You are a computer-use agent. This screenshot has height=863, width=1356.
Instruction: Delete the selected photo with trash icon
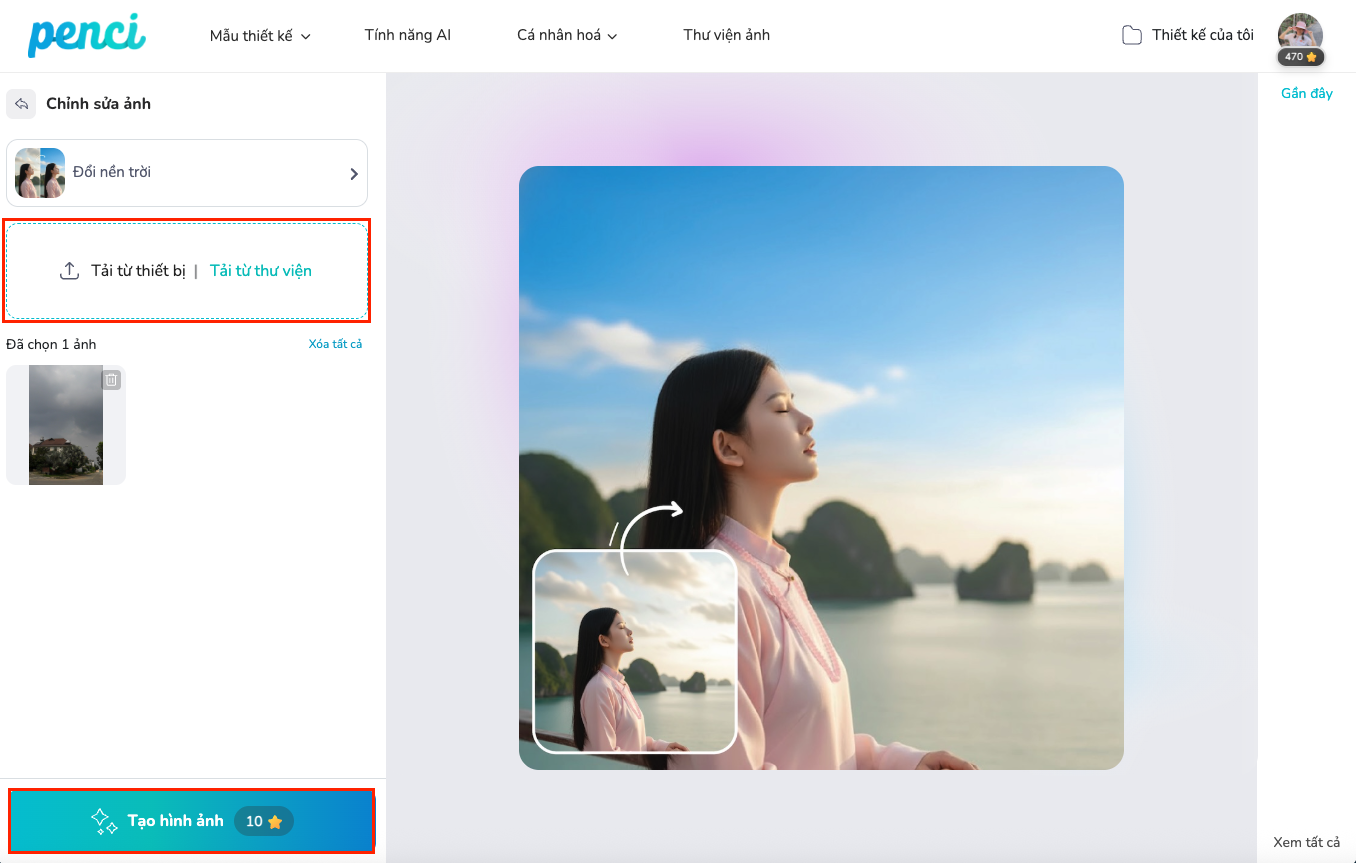coord(112,380)
